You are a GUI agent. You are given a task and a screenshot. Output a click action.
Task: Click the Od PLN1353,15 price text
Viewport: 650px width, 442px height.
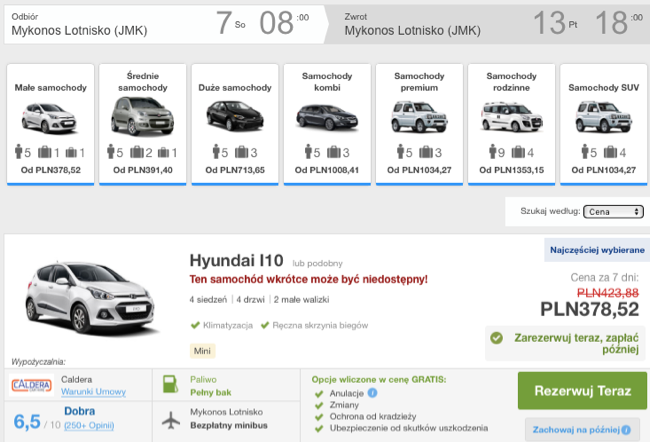click(x=512, y=170)
